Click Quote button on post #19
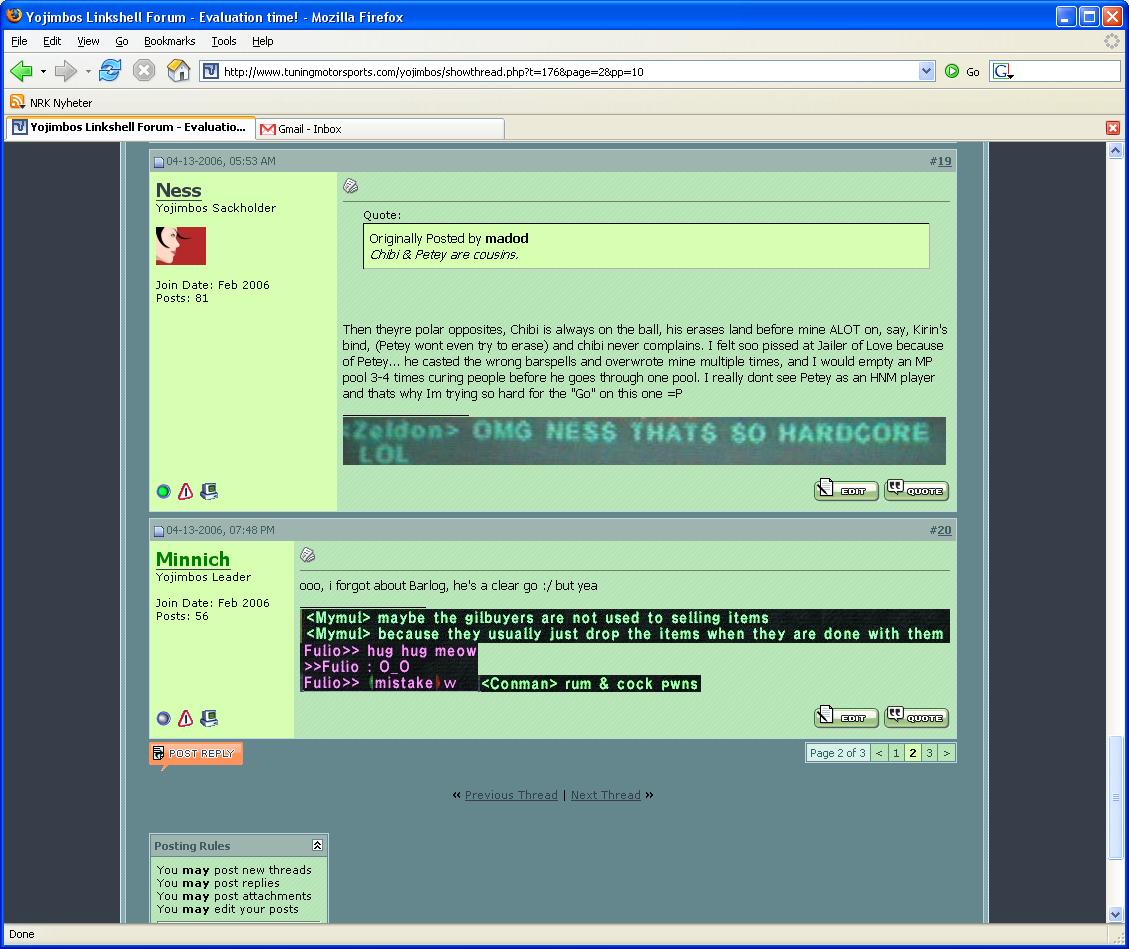The width and height of the screenshot is (1129, 949). point(916,490)
